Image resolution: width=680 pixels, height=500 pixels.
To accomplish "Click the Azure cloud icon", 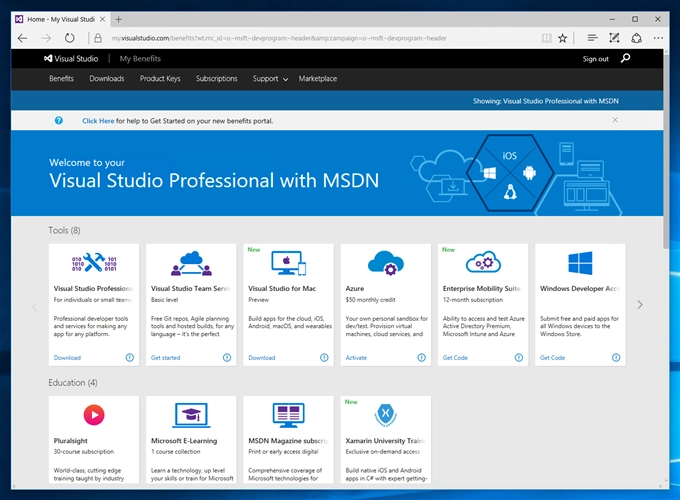I will tap(386, 263).
